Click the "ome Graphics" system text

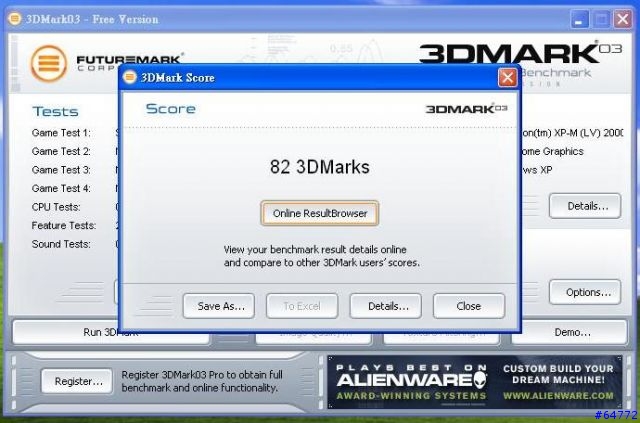[553, 151]
